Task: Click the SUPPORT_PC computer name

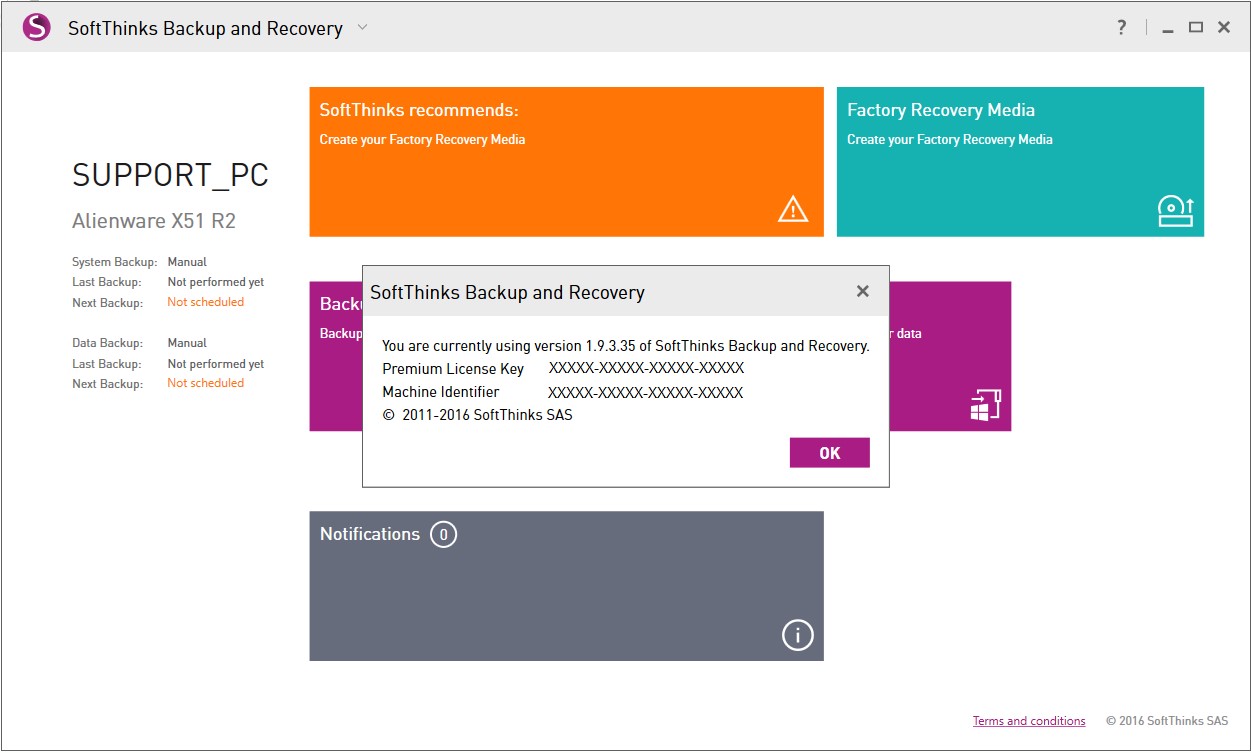Action: [171, 175]
